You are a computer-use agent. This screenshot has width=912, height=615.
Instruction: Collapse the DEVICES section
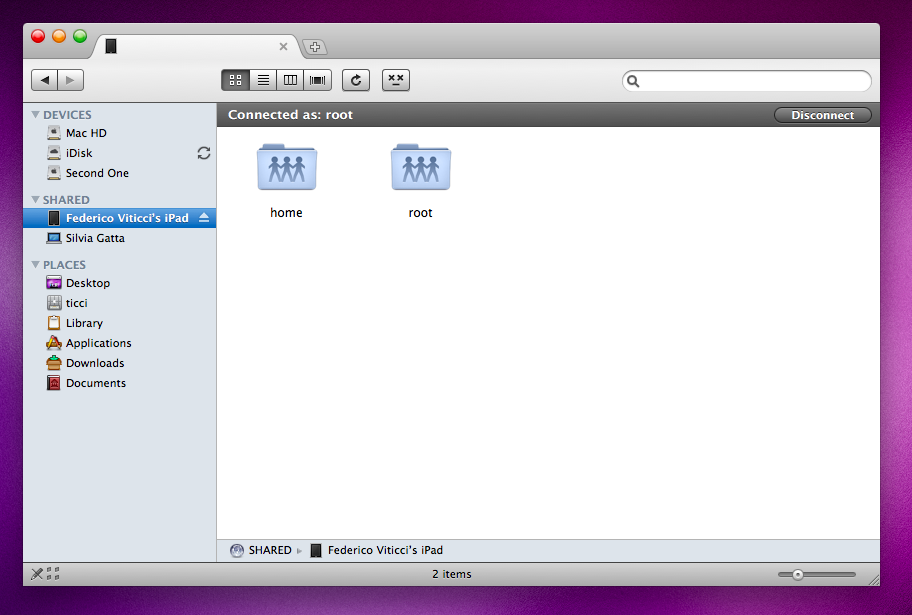point(37,114)
